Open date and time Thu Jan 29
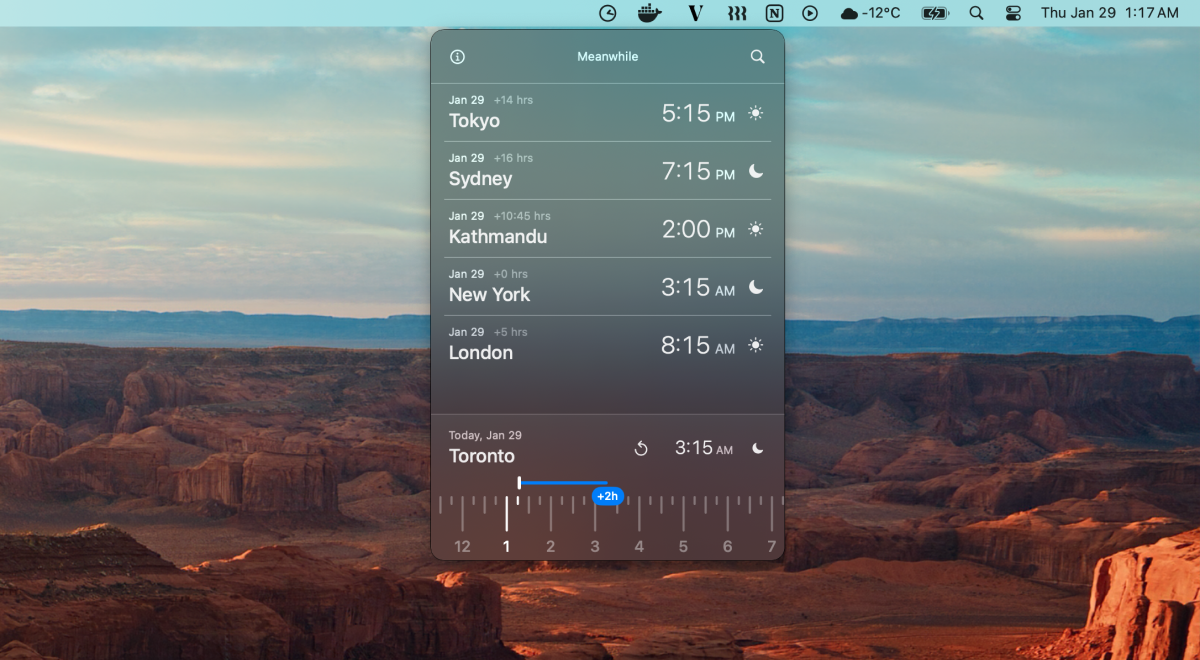This screenshot has width=1200, height=660. pos(1110,13)
